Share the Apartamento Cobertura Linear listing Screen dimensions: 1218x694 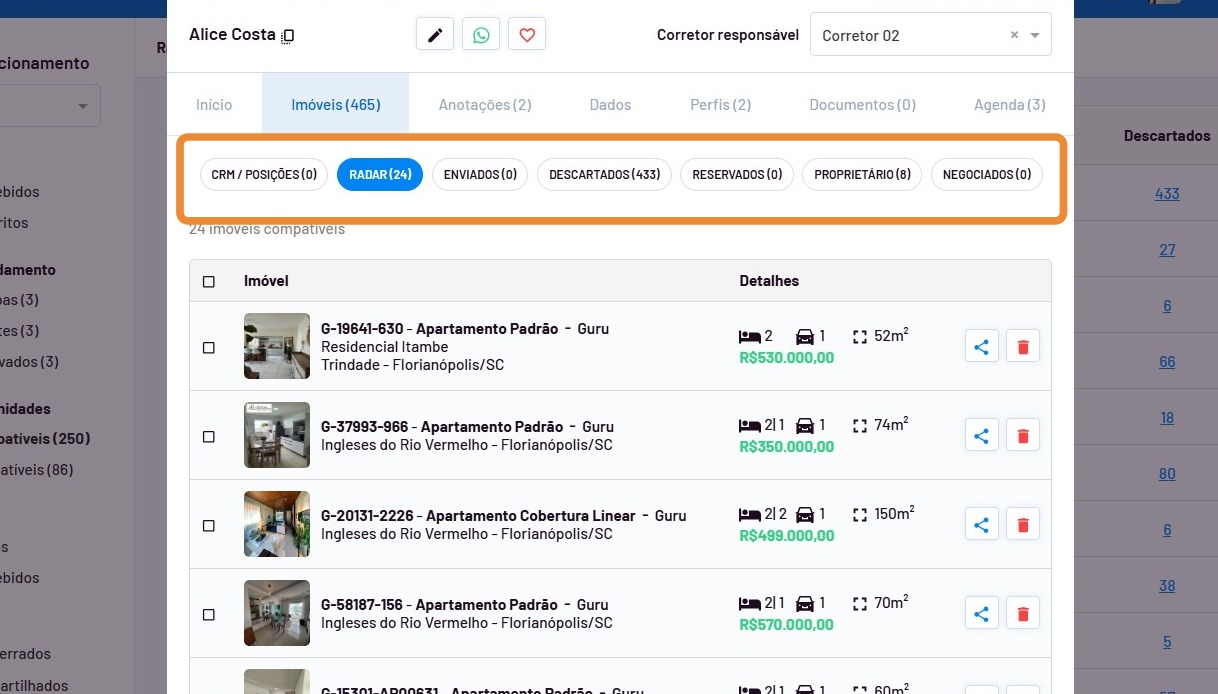click(982, 525)
